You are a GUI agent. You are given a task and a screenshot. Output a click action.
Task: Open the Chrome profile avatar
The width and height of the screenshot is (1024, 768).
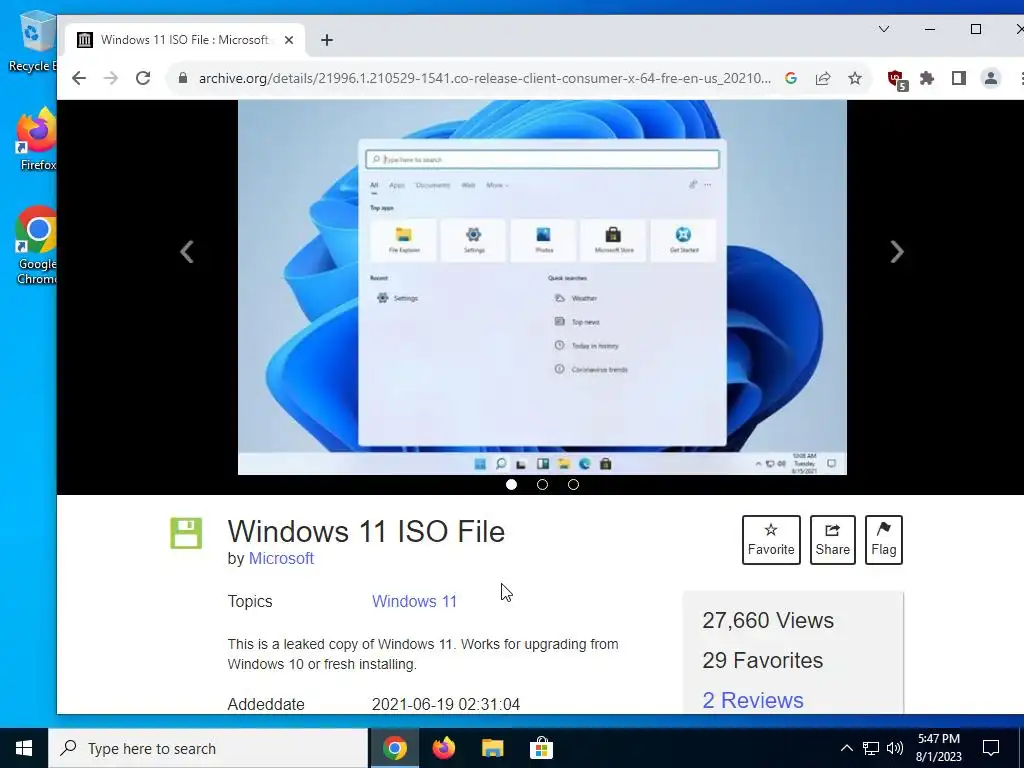click(x=991, y=78)
